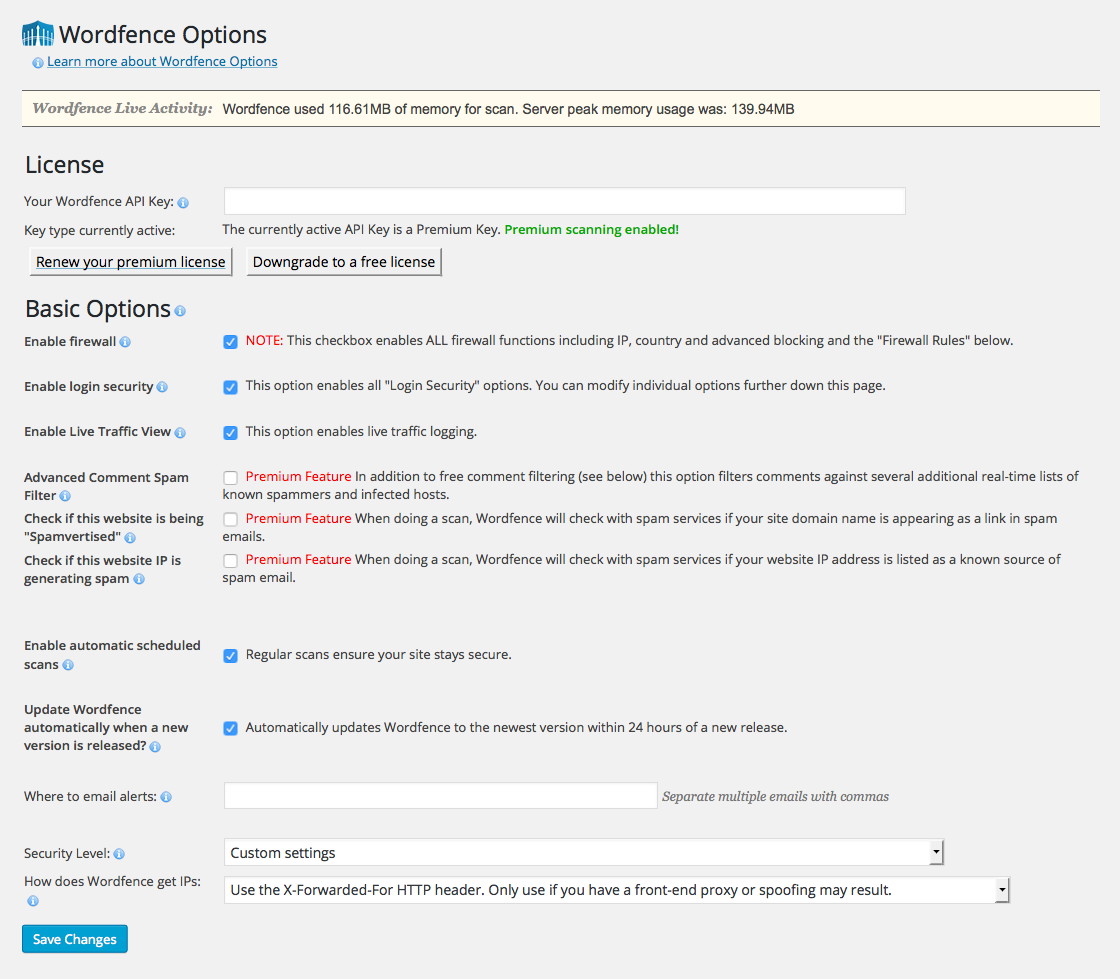Viewport: 1120px width, 979px height.
Task: Click info icon beside Basic Options heading
Action: [180, 311]
